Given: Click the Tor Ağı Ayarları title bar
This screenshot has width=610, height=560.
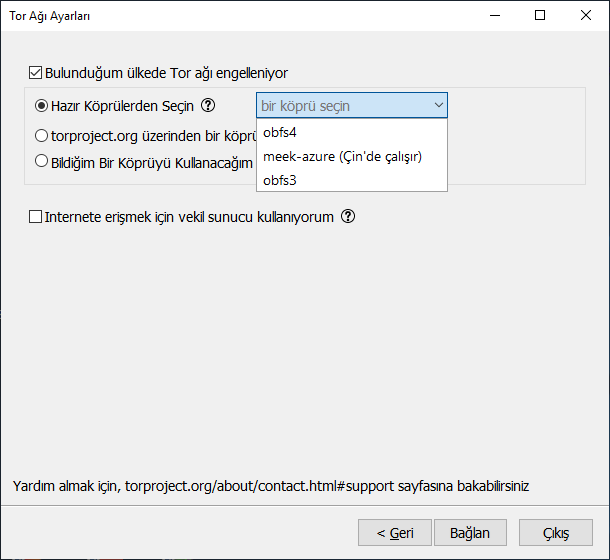Looking at the screenshot, I should click(250, 15).
